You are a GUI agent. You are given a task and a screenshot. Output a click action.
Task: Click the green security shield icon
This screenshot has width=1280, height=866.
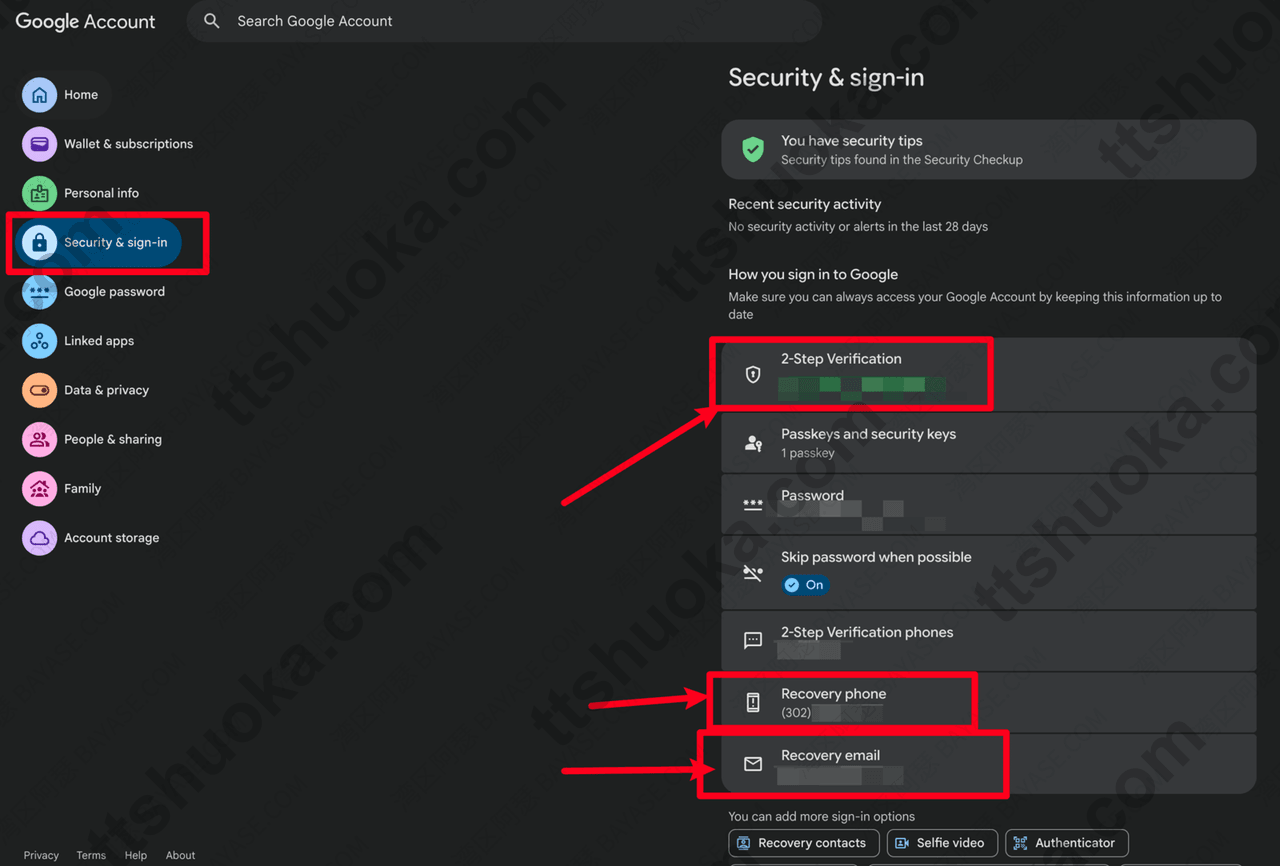[753, 150]
